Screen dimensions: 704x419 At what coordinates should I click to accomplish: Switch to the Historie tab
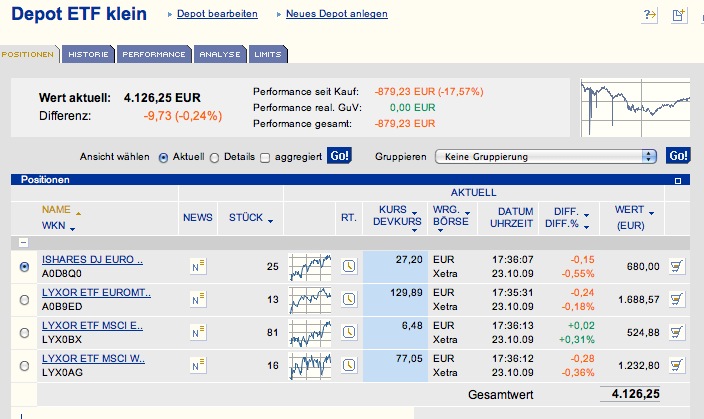[x=88, y=54]
